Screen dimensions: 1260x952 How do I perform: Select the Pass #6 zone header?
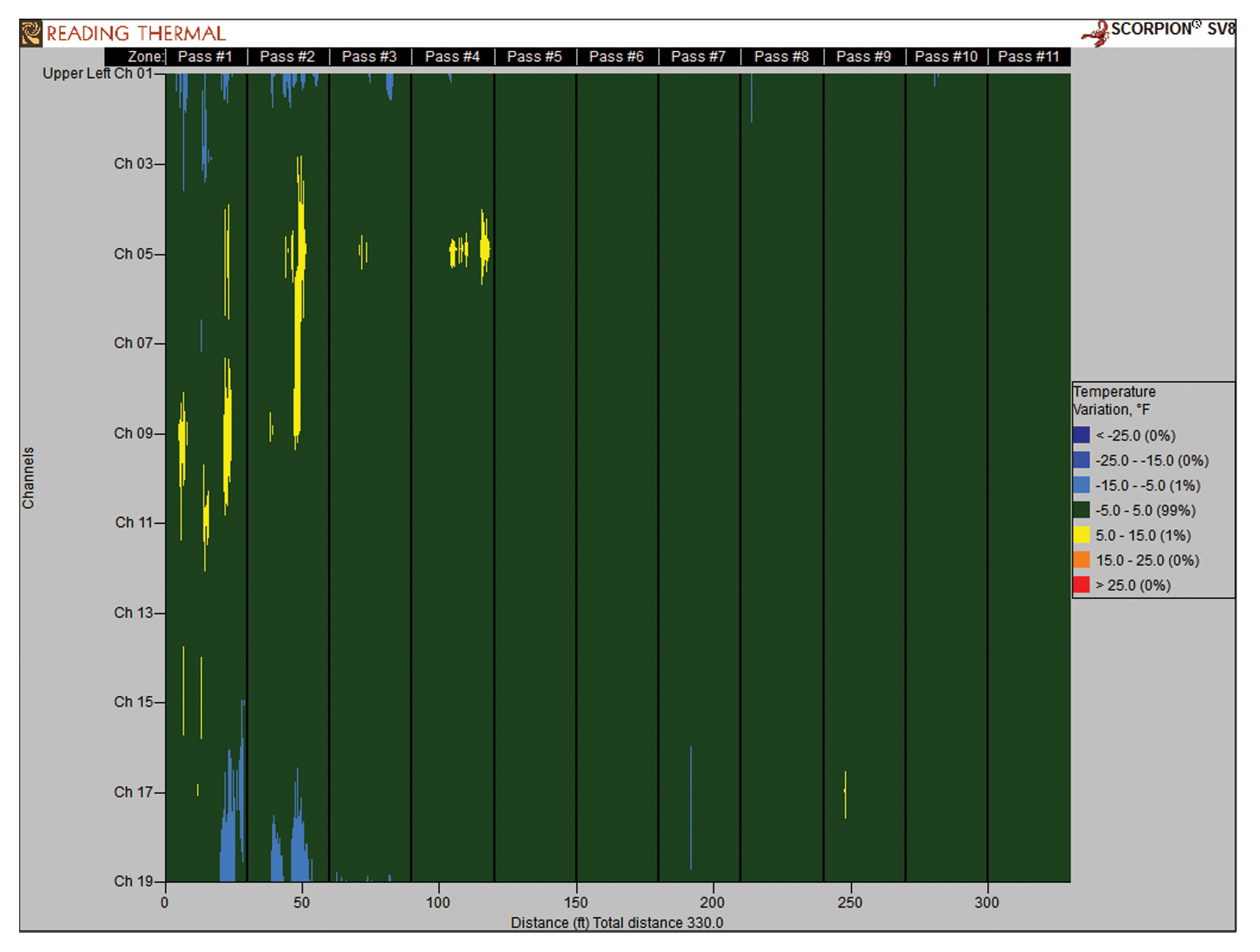(617, 56)
